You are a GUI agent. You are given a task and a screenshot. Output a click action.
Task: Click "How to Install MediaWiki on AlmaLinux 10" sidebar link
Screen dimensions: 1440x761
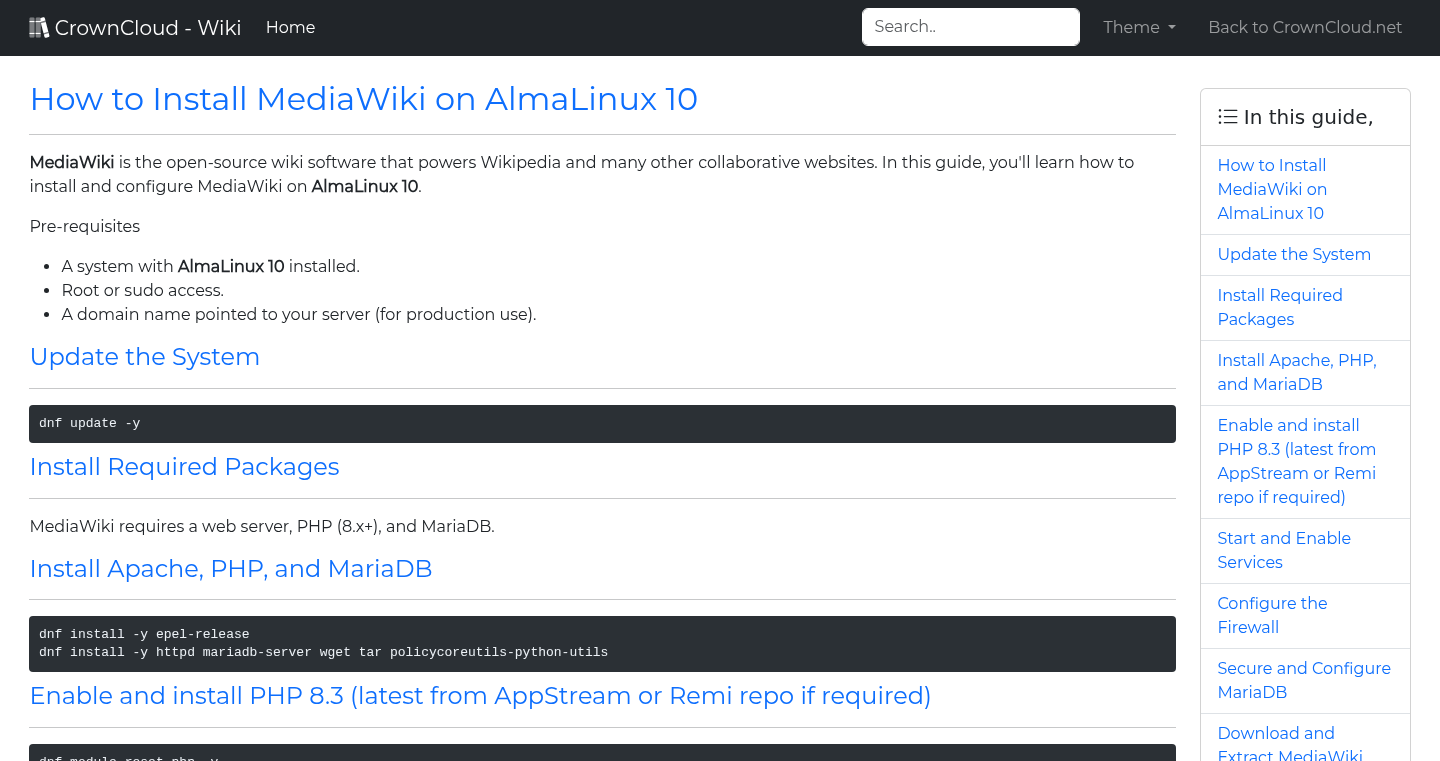point(1272,189)
